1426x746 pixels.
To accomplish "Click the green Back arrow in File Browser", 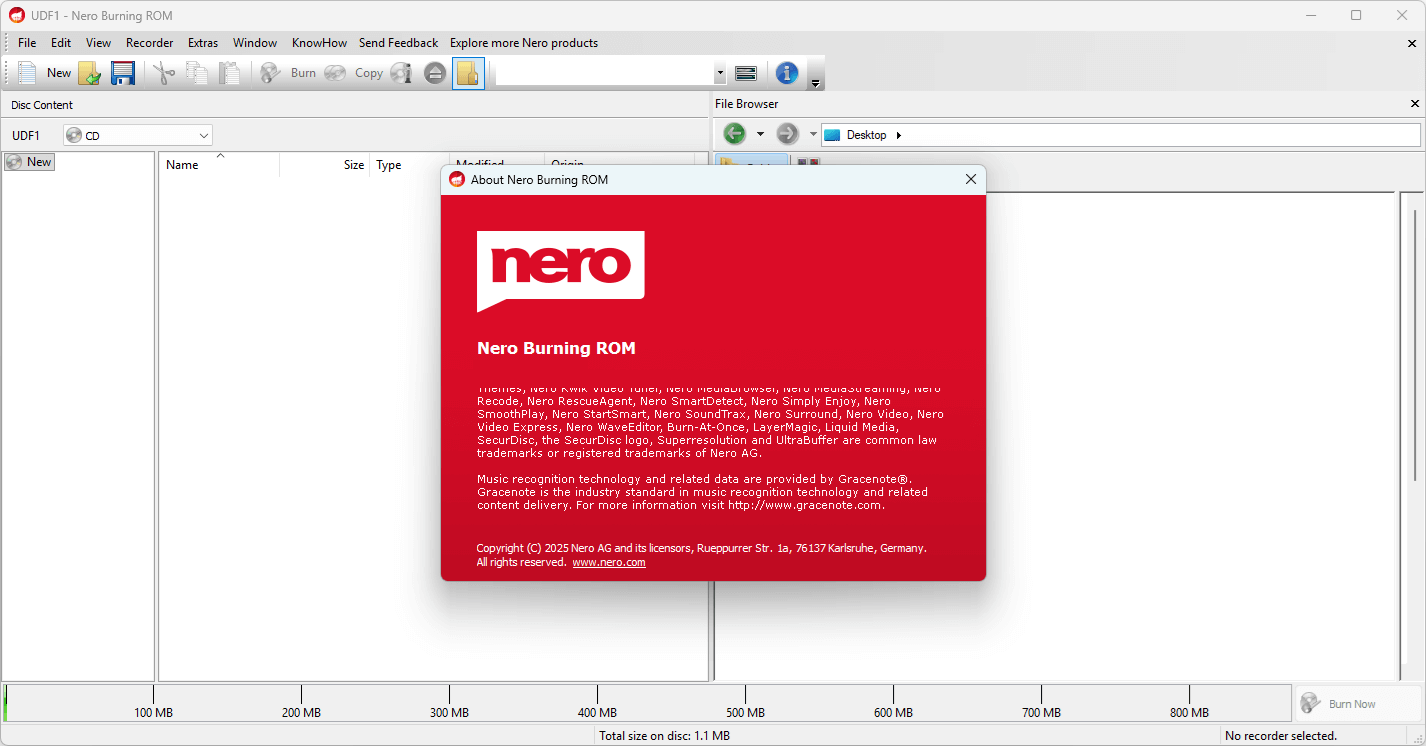I will 734,133.
